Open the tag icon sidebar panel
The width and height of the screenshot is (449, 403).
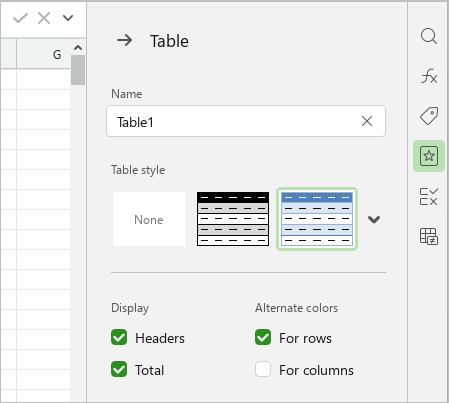coord(429,116)
